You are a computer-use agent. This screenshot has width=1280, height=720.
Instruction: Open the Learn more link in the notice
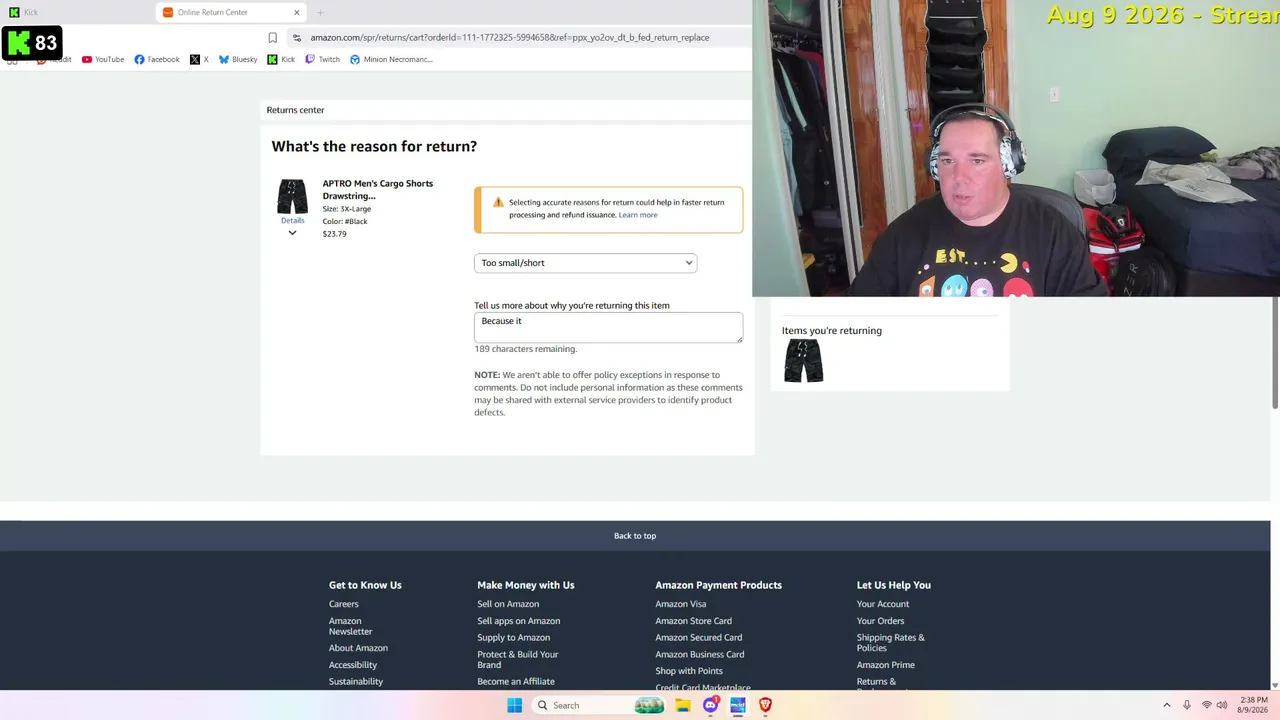[638, 215]
